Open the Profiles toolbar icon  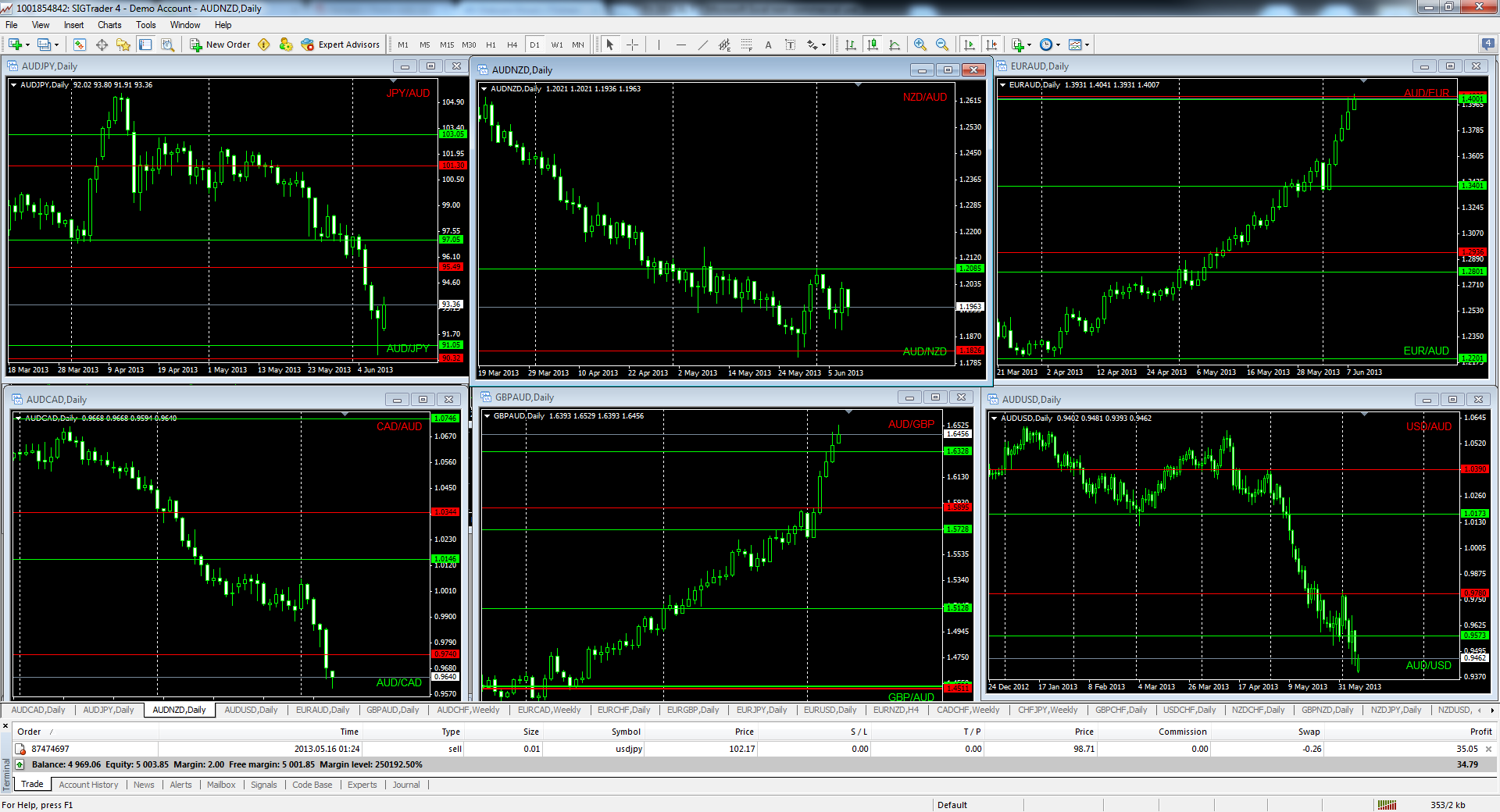coord(45,45)
